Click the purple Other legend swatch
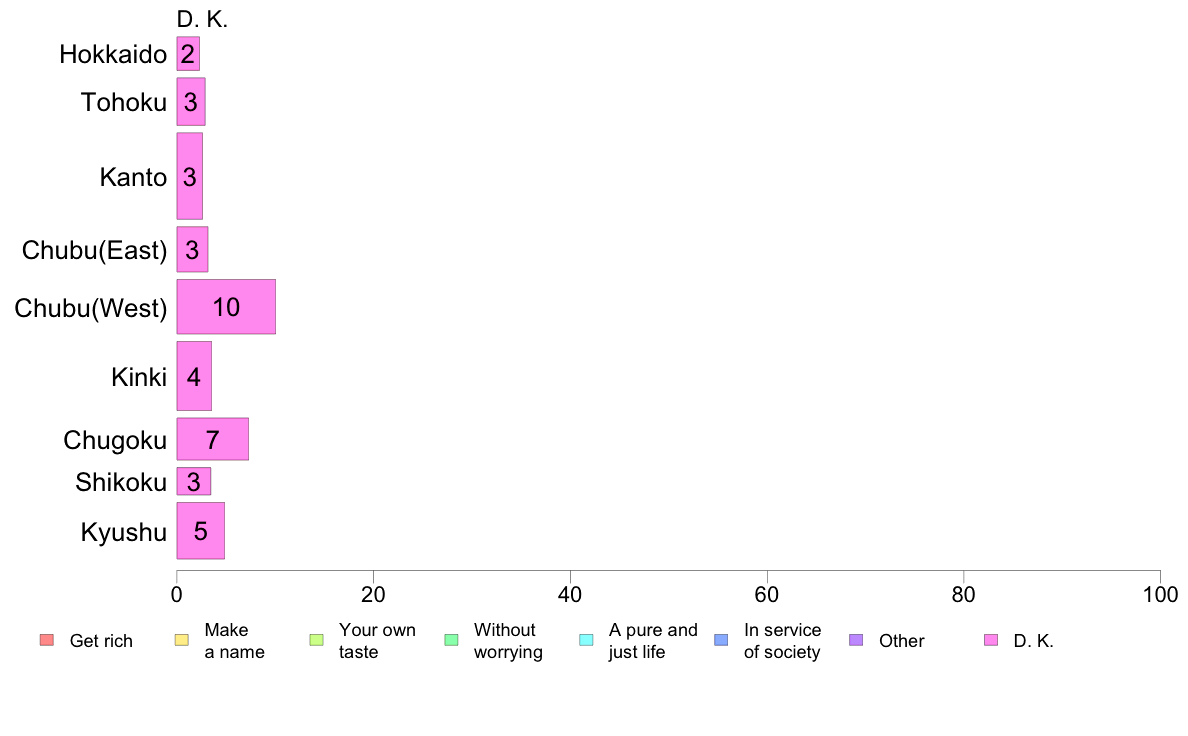 tap(856, 640)
